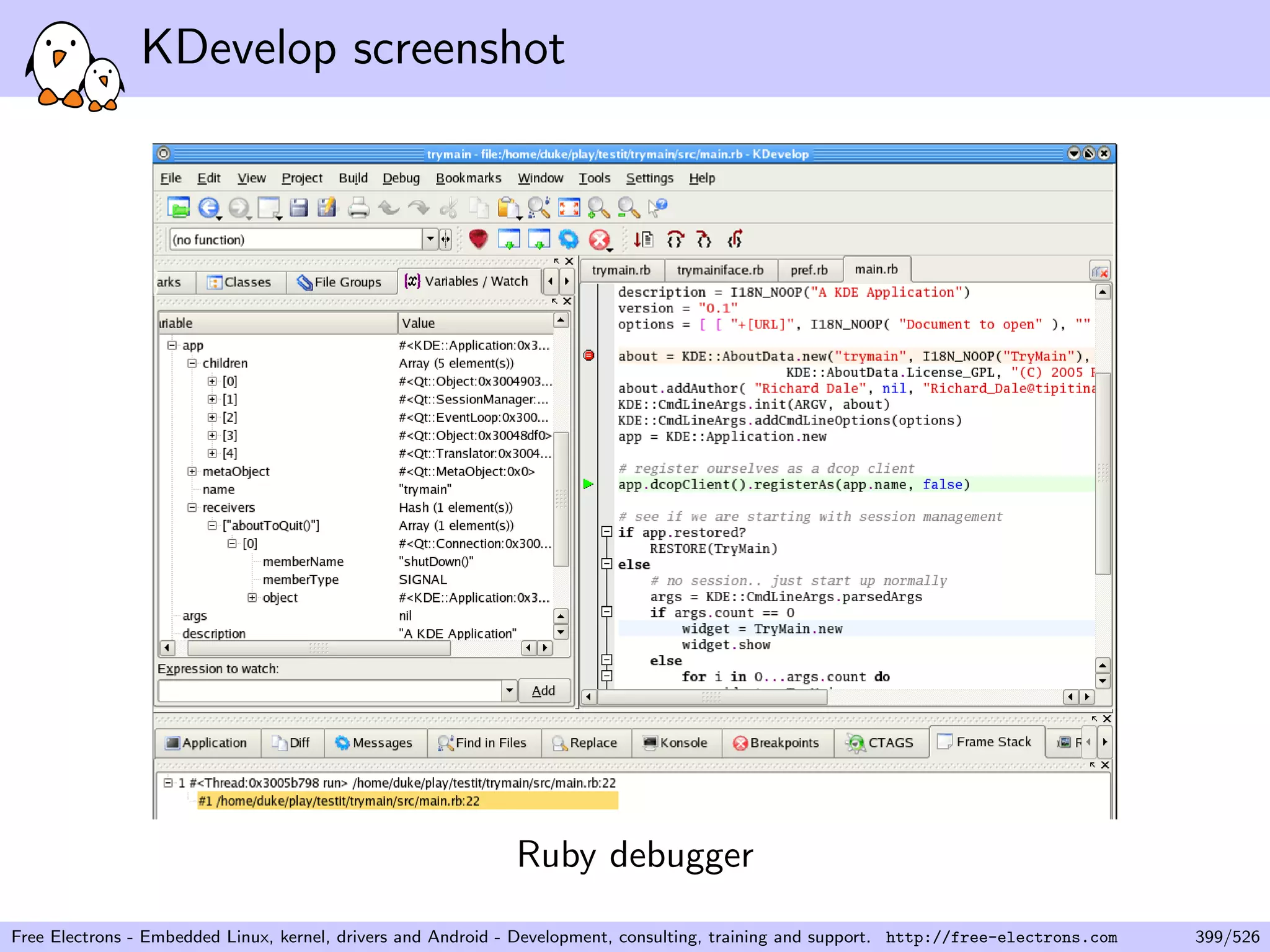Click the Zoom In magnifier icon
Viewport: 1270px width, 952px height.
click(x=598, y=208)
